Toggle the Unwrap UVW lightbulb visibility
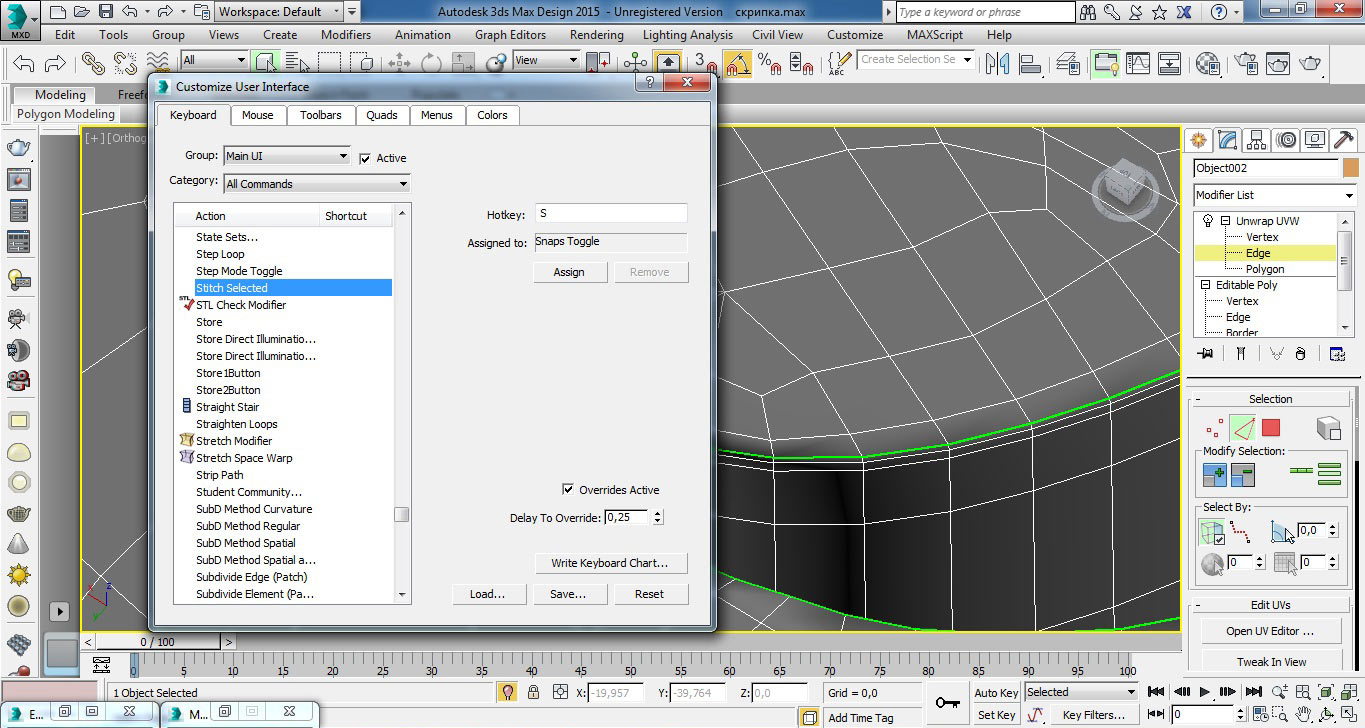 (x=1207, y=221)
